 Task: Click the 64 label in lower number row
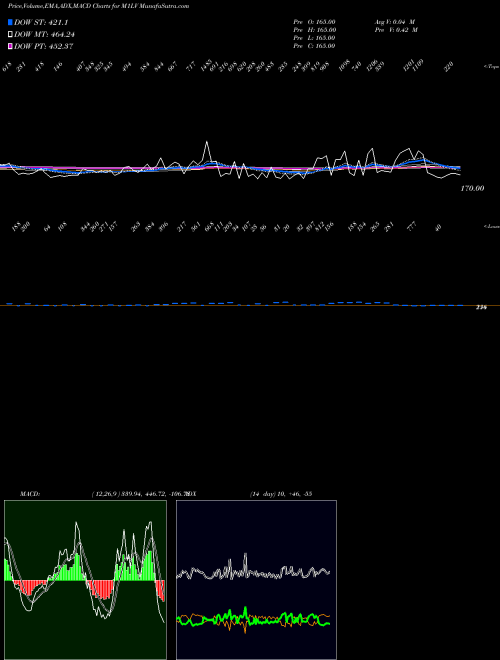(x=47, y=228)
